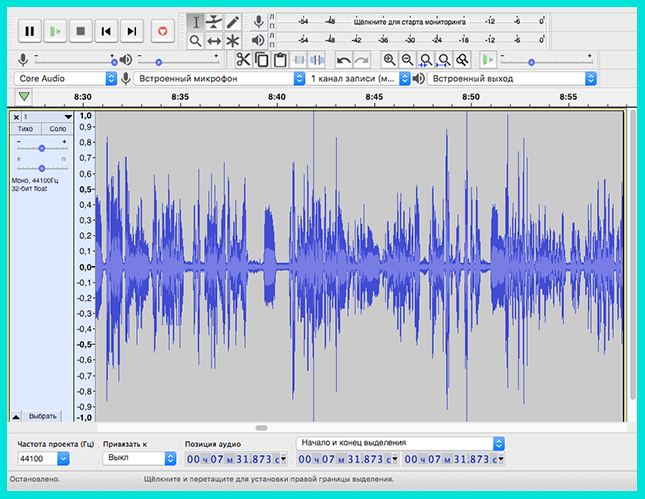Click the Zoom toggle icon
The width and height of the screenshot is (645, 499).
click(x=462, y=60)
